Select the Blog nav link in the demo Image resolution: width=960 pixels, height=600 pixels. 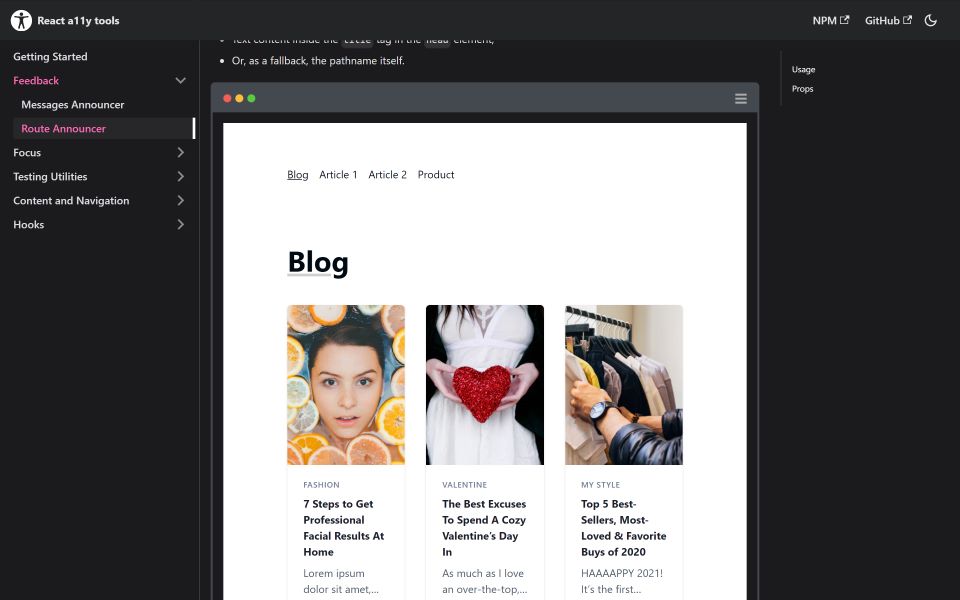[x=298, y=174]
